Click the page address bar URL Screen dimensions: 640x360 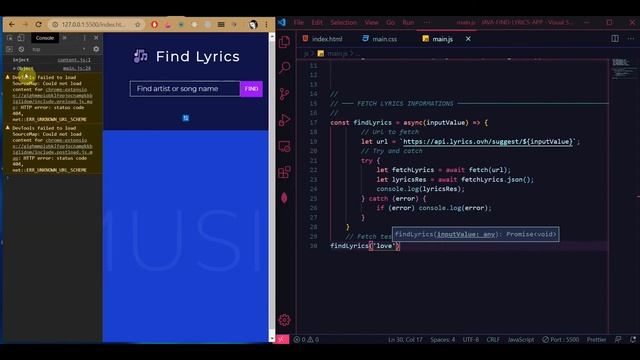pyautogui.click(x=94, y=24)
